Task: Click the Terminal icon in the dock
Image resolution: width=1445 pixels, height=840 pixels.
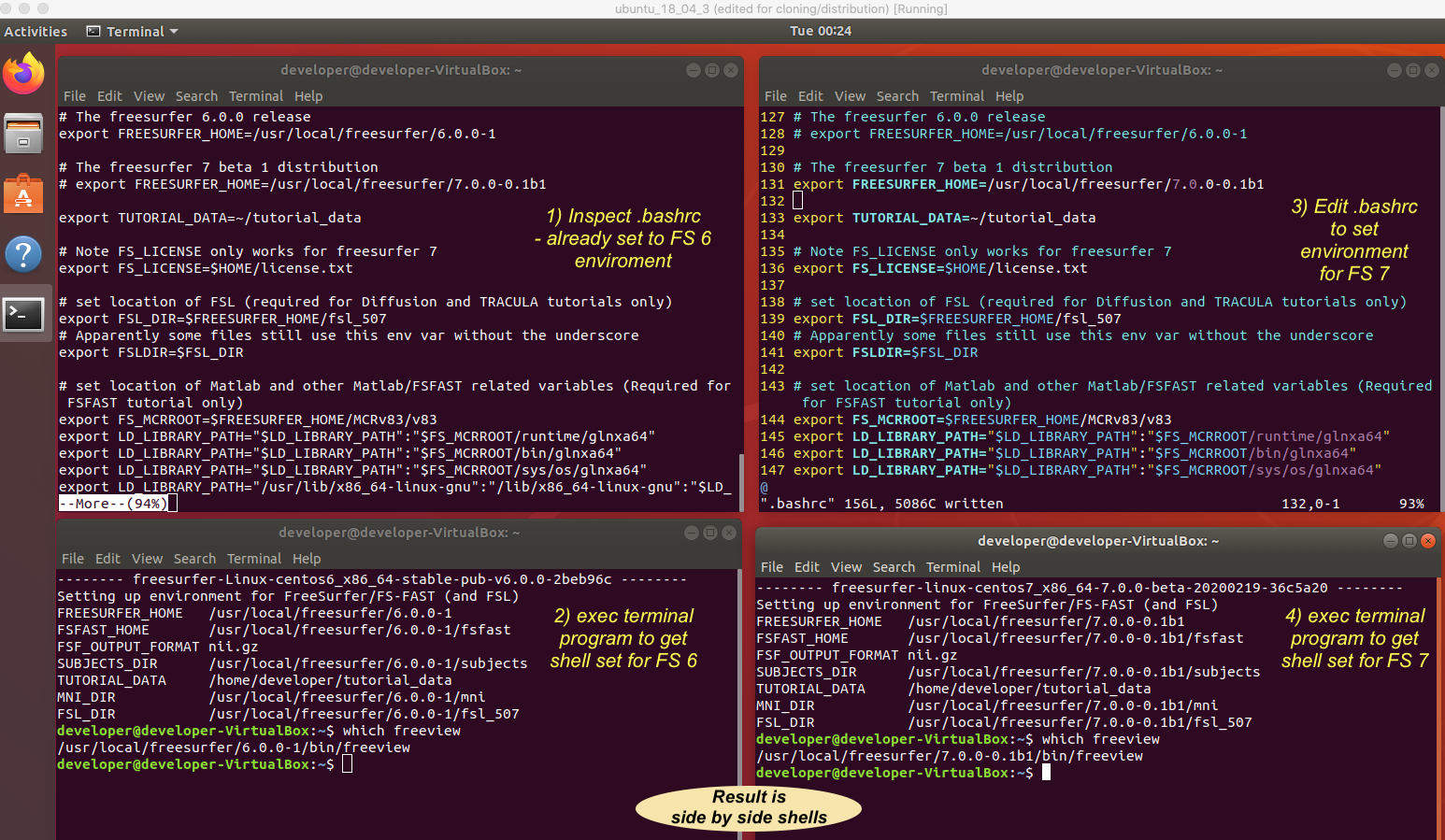Action: click(x=23, y=314)
